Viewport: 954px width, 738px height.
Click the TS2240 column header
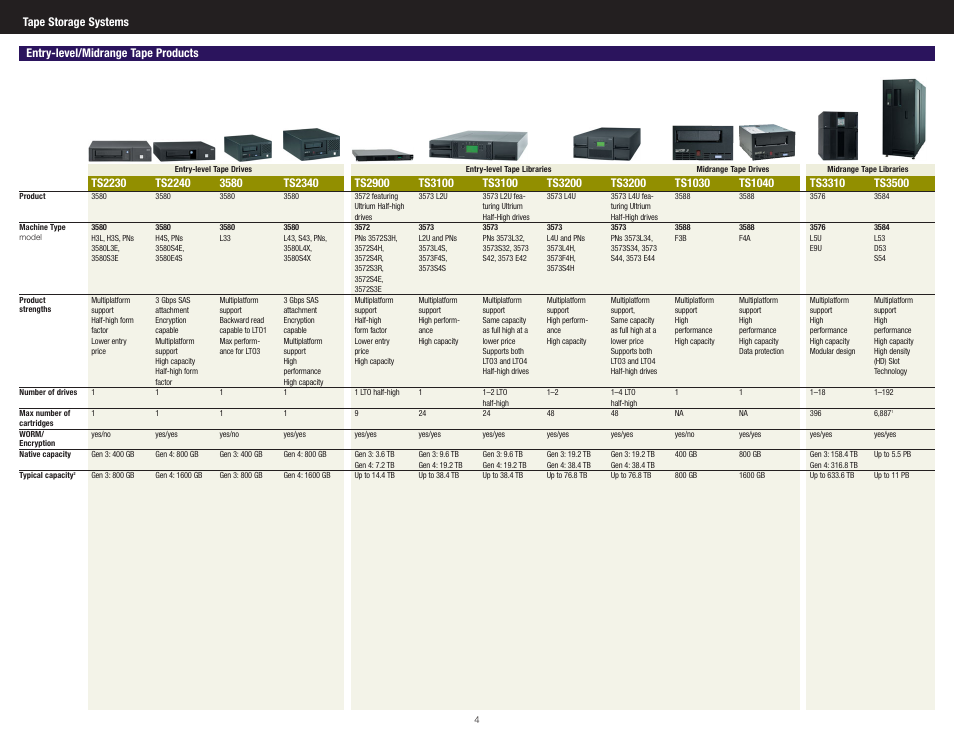(x=173, y=183)
